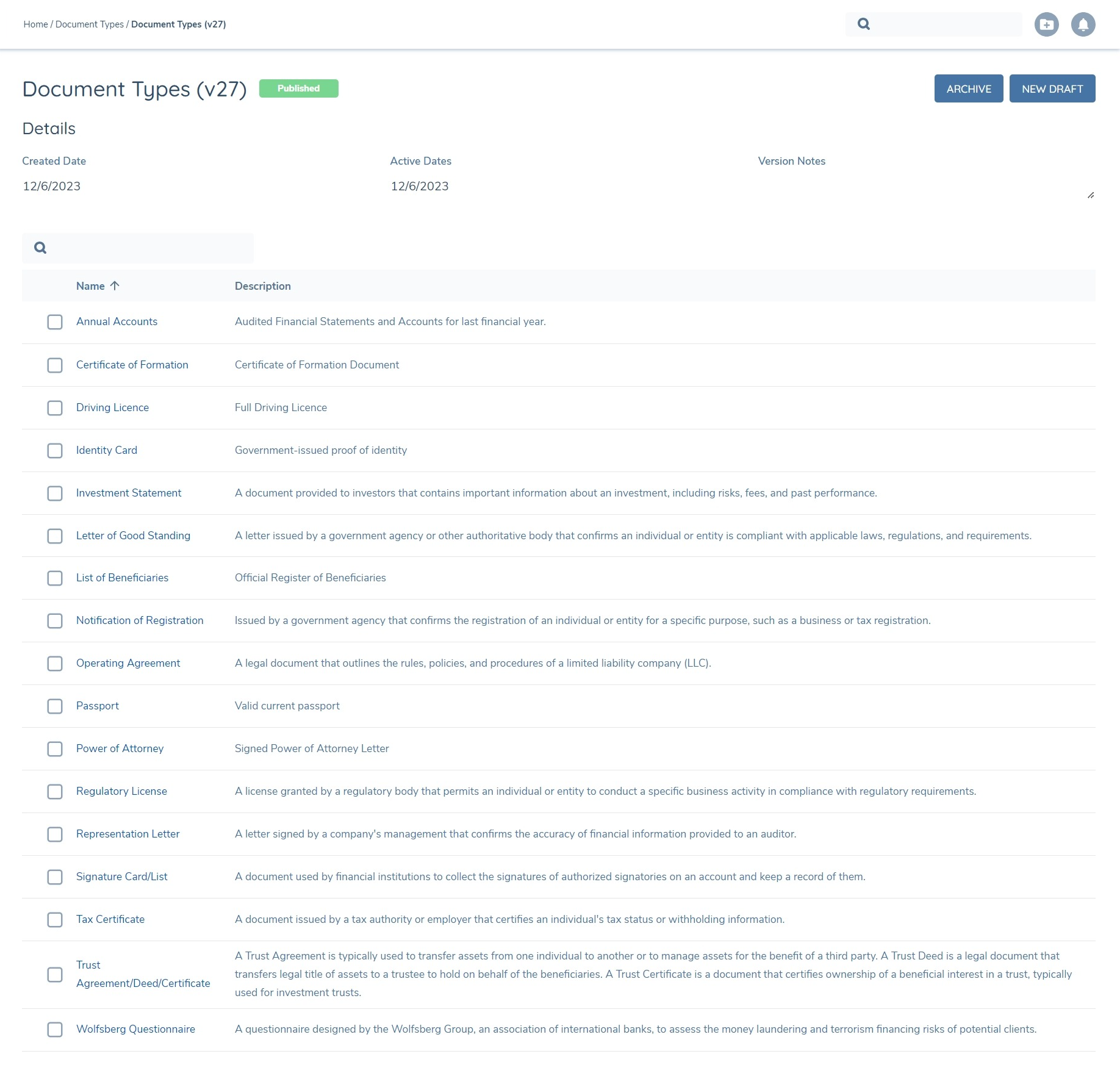This screenshot has height=1076, width=1120.
Task: Go to Home in the breadcrumb
Action: pyautogui.click(x=35, y=24)
